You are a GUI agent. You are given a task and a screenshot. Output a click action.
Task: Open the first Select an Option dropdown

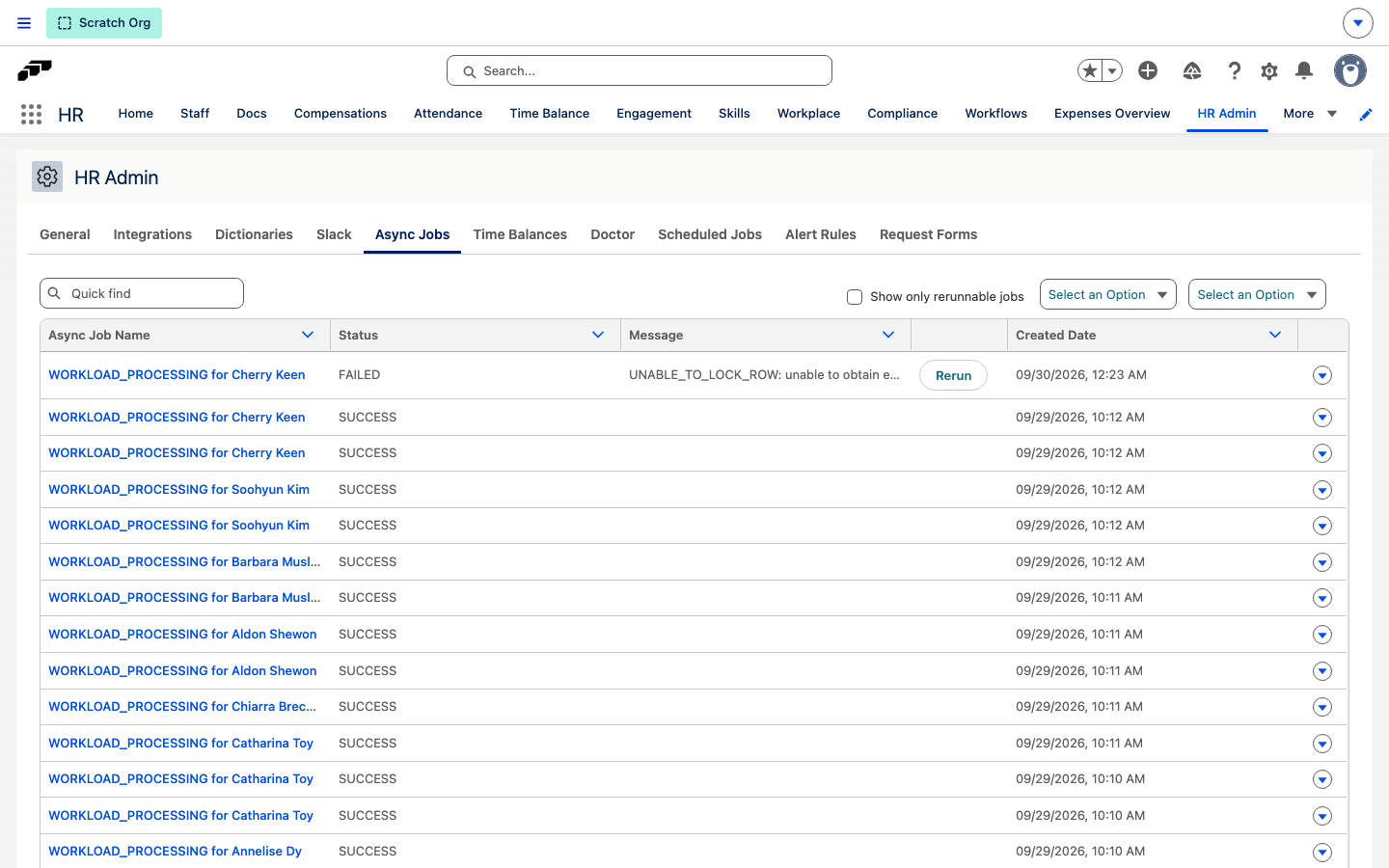click(1107, 294)
